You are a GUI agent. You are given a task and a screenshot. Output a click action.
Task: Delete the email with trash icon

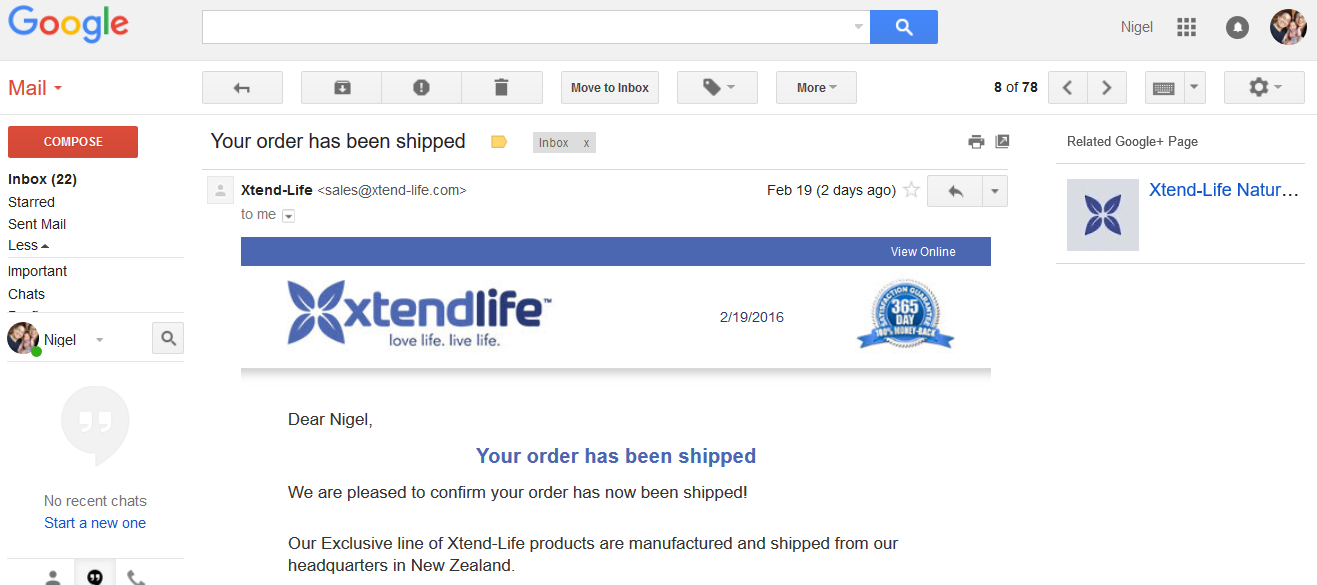pos(501,88)
